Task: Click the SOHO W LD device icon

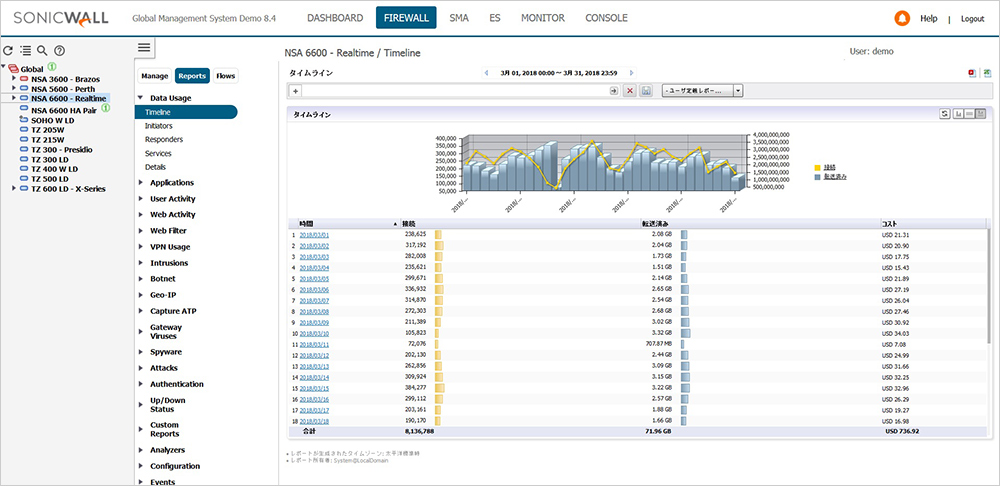Action: click(x=24, y=119)
